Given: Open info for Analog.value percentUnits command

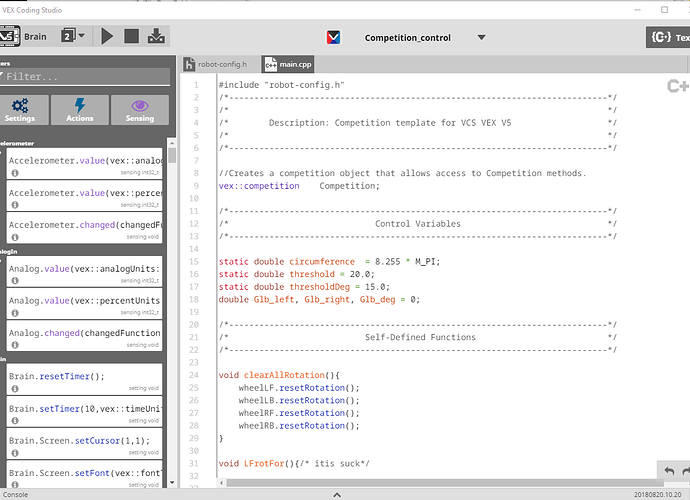Looking at the screenshot, I should [15, 313].
